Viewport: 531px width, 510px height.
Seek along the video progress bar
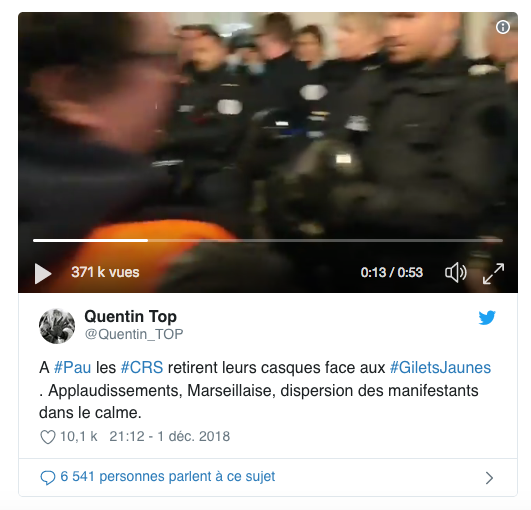coord(268,240)
